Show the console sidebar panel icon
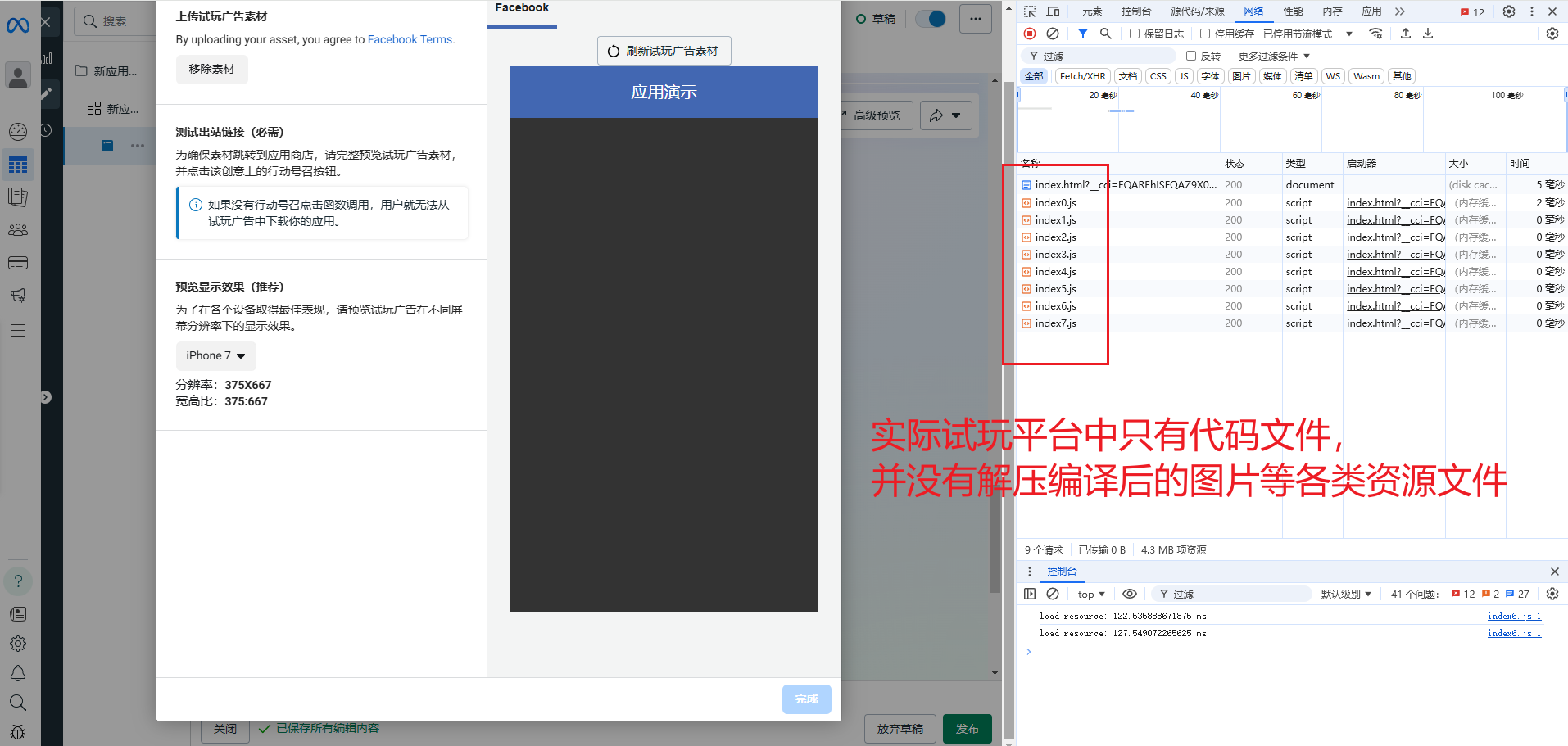1568x746 pixels. tap(1030, 594)
